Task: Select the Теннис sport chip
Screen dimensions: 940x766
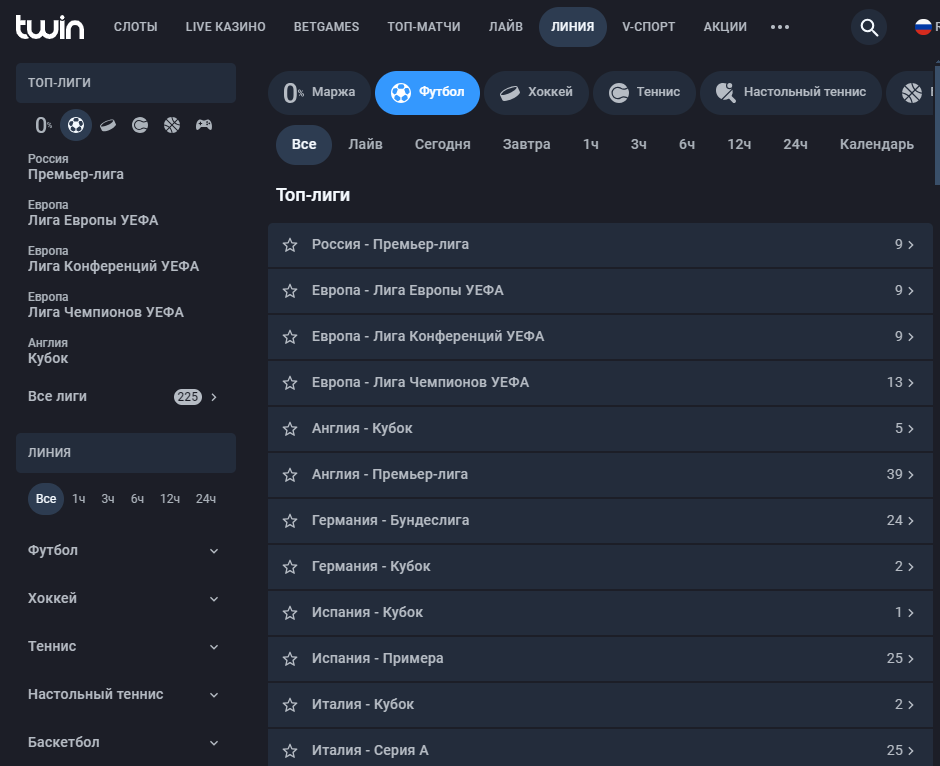Action: 644,93
